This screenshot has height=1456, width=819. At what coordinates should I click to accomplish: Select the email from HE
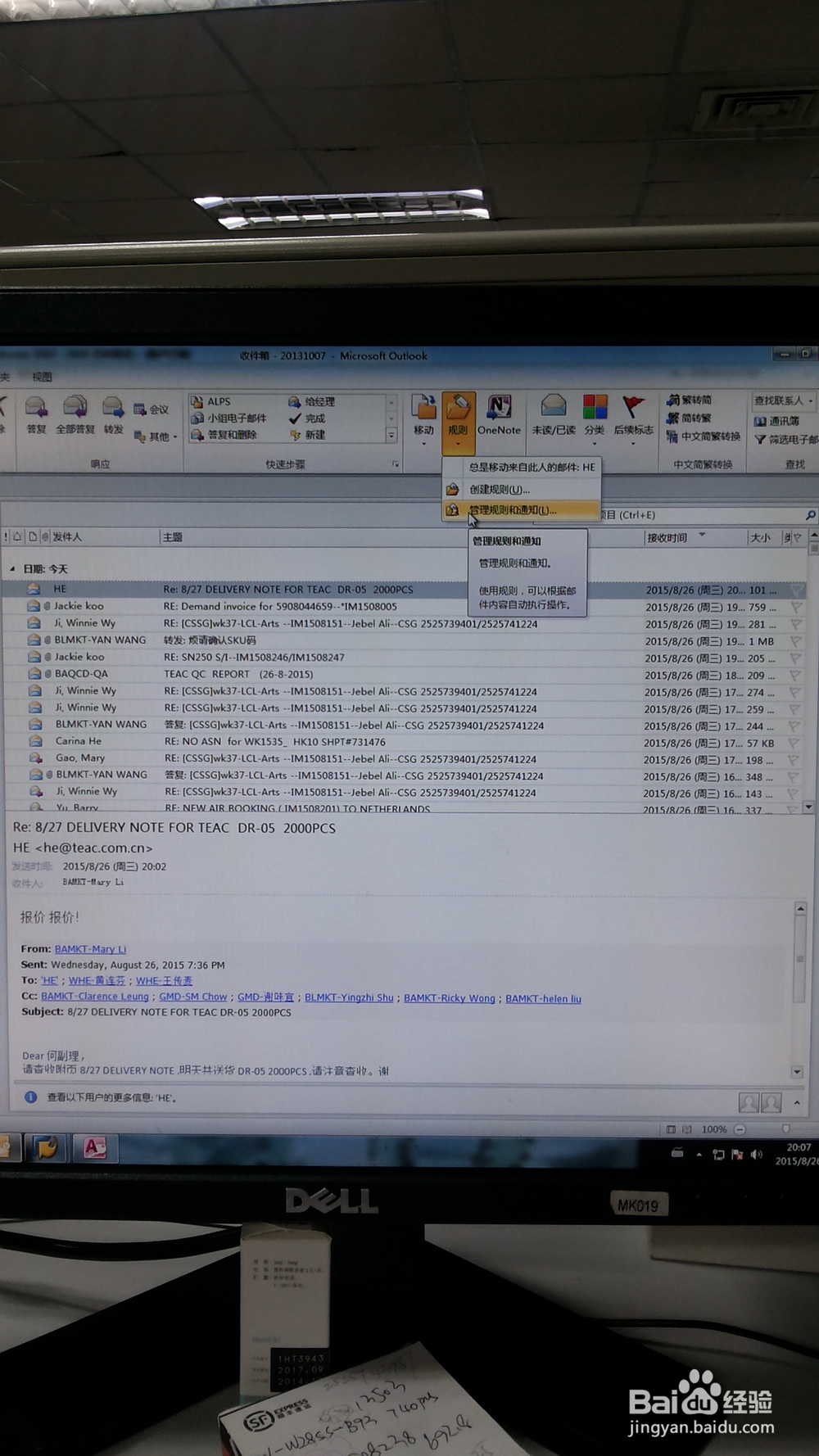click(x=401, y=589)
